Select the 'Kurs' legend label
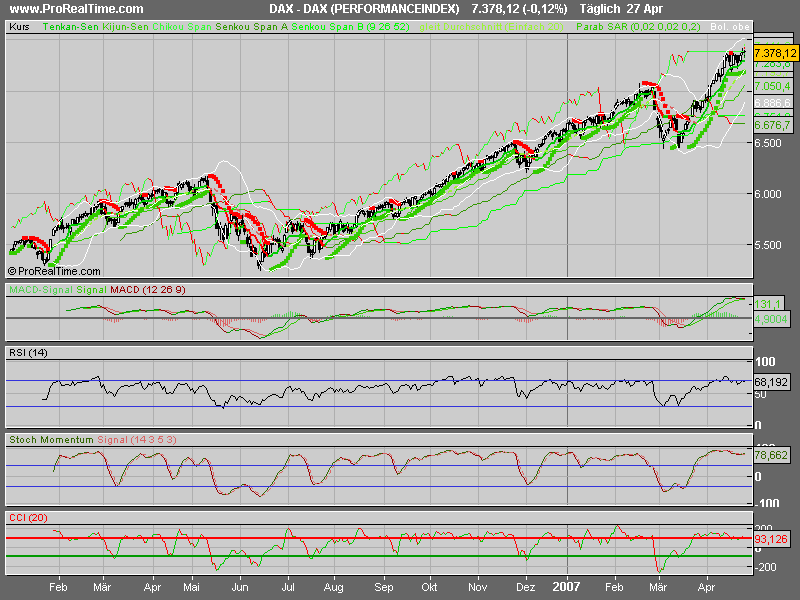800x600 pixels. pyautogui.click(x=19, y=27)
